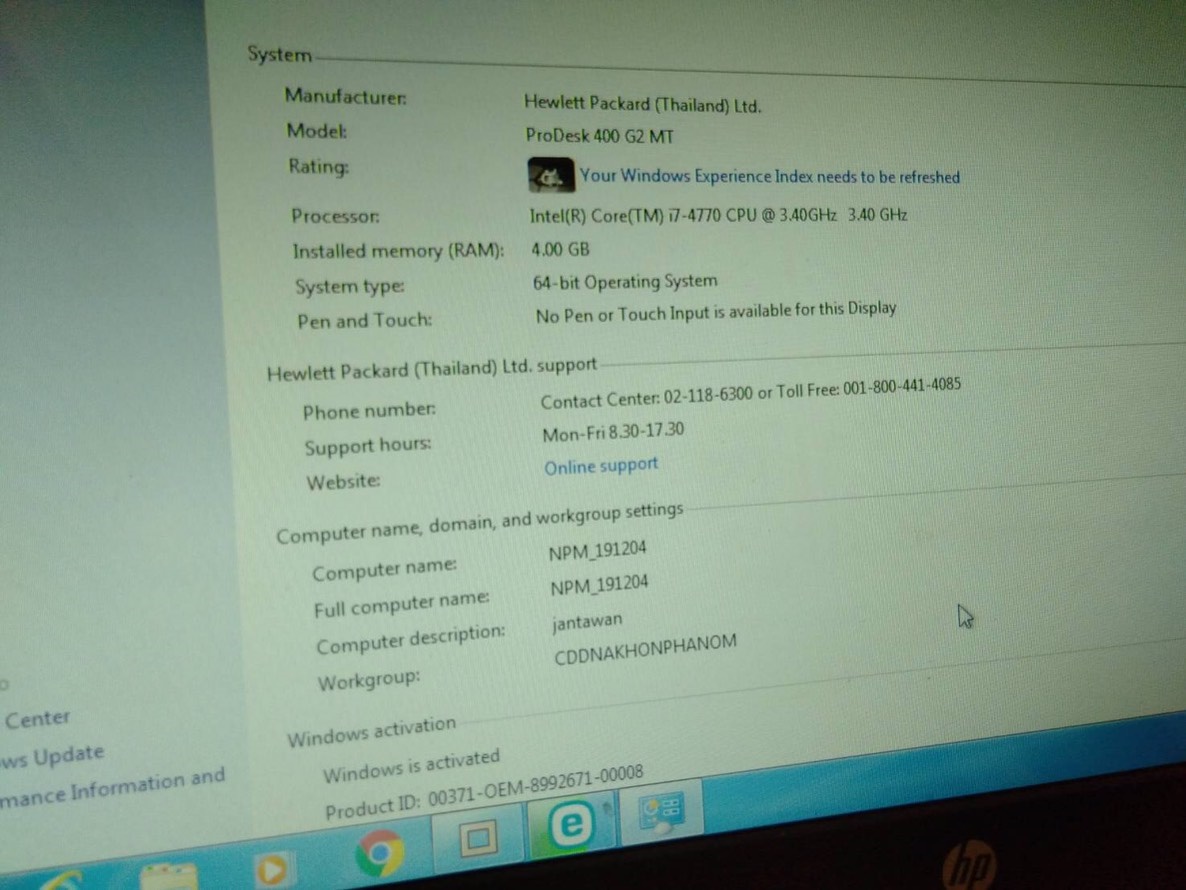
Task: Click the 'Manufacturer:' label
Action: pyautogui.click(x=346, y=96)
